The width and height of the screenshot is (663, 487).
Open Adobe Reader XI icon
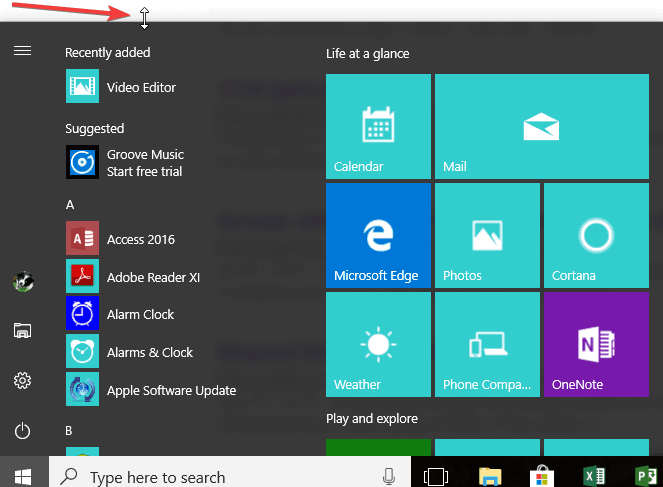tap(82, 276)
